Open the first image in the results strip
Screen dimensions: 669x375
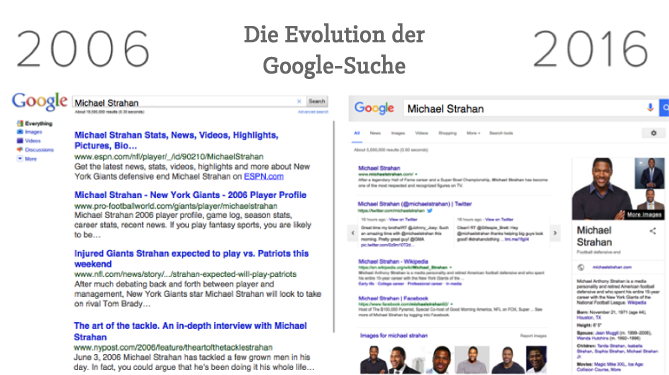pos(373,360)
